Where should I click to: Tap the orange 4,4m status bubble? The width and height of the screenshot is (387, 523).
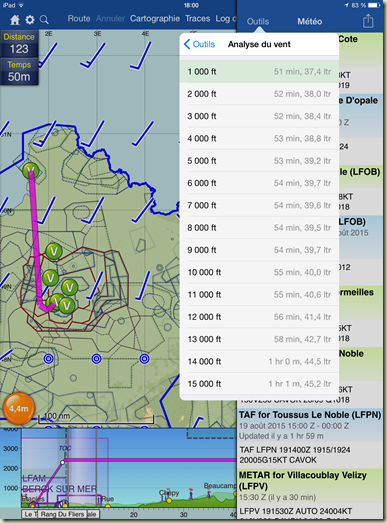pyautogui.click(x=19, y=409)
